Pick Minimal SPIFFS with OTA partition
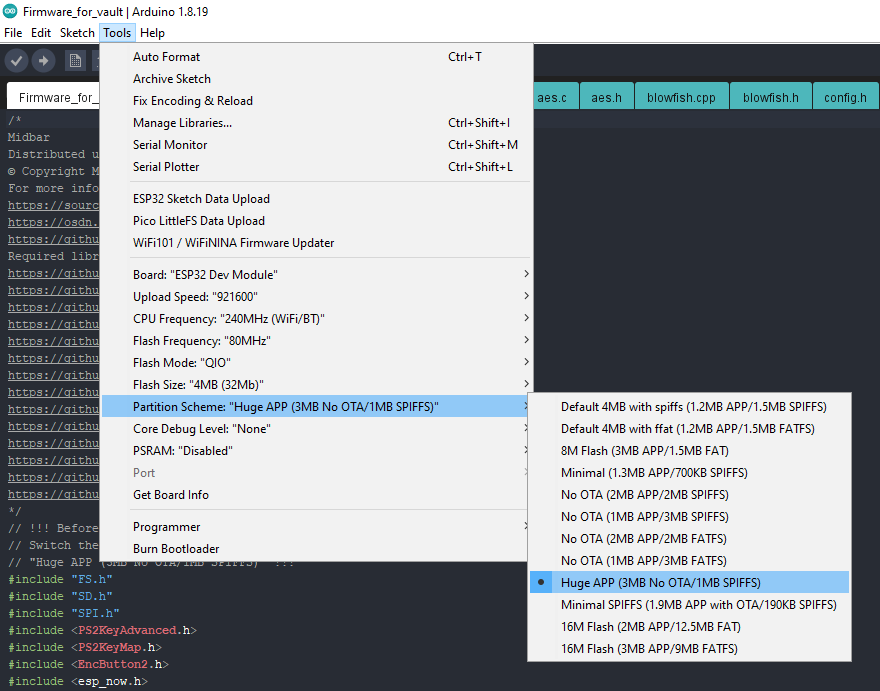Viewport: 880px width, 691px height. pyautogui.click(x=698, y=605)
